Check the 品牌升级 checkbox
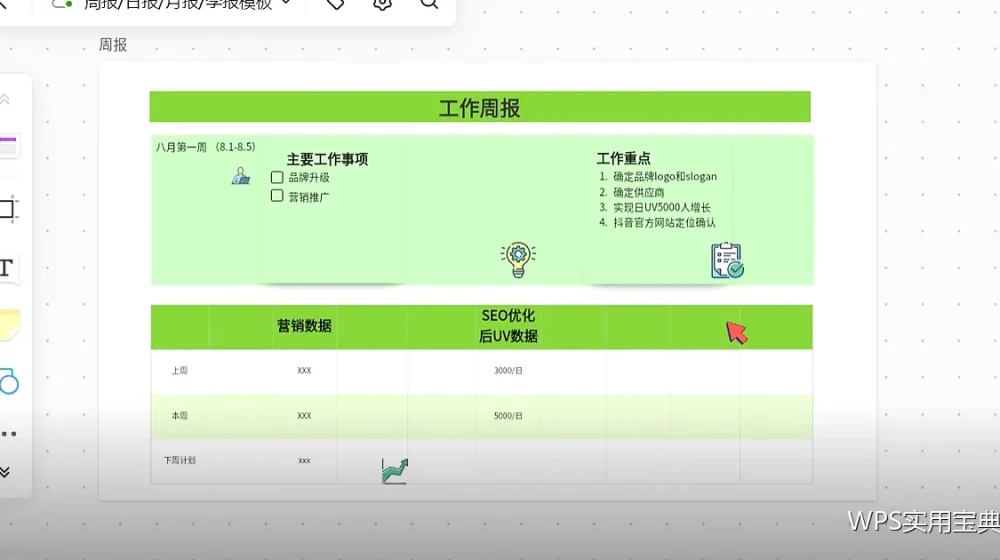 click(277, 177)
